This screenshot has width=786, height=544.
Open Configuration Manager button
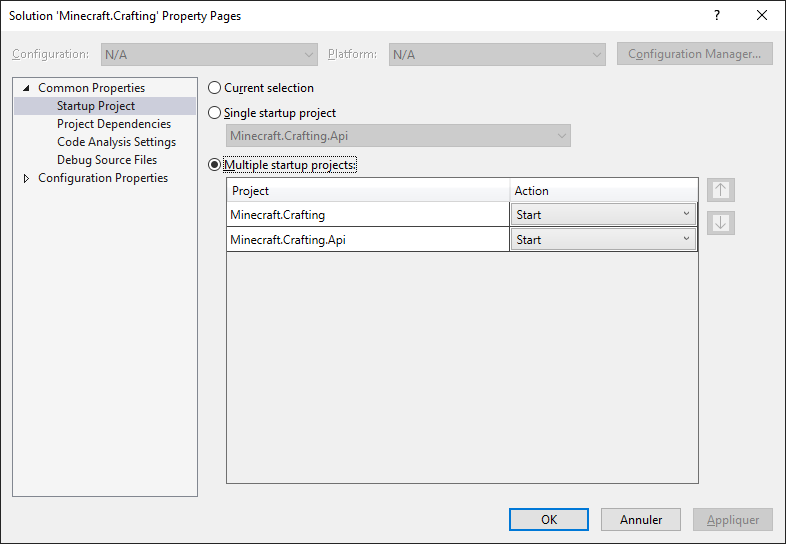click(694, 54)
